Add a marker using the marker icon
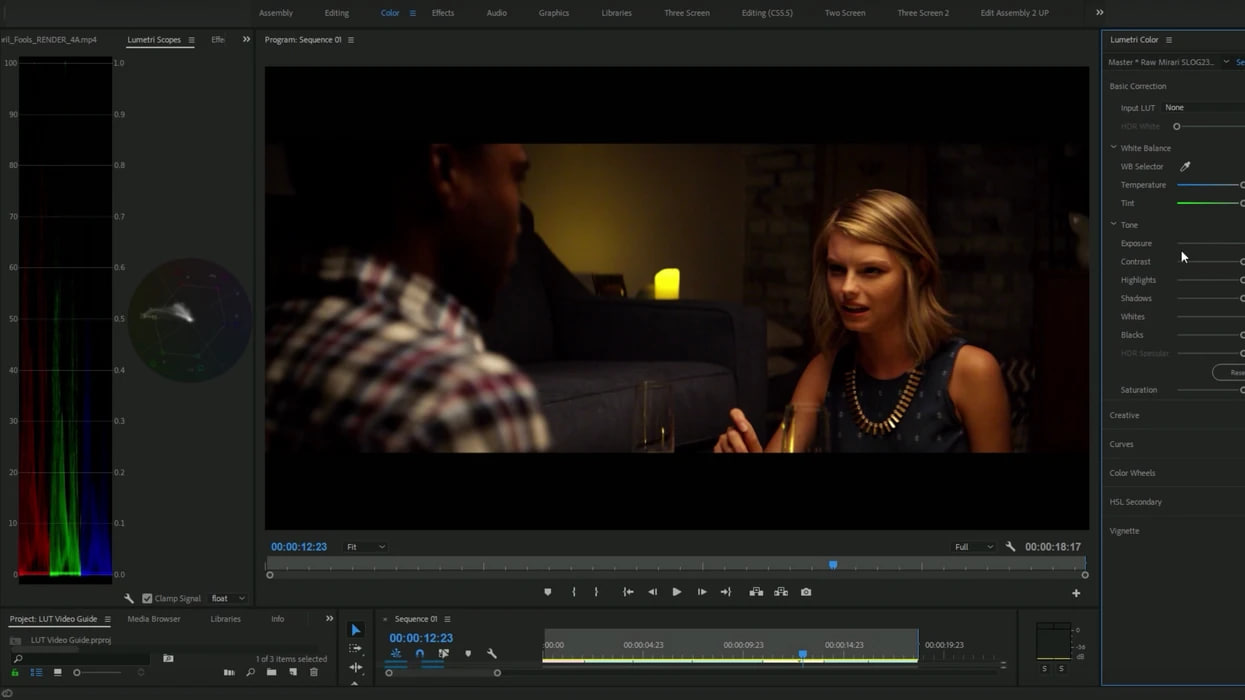The image size is (1245, 700). 548,591
